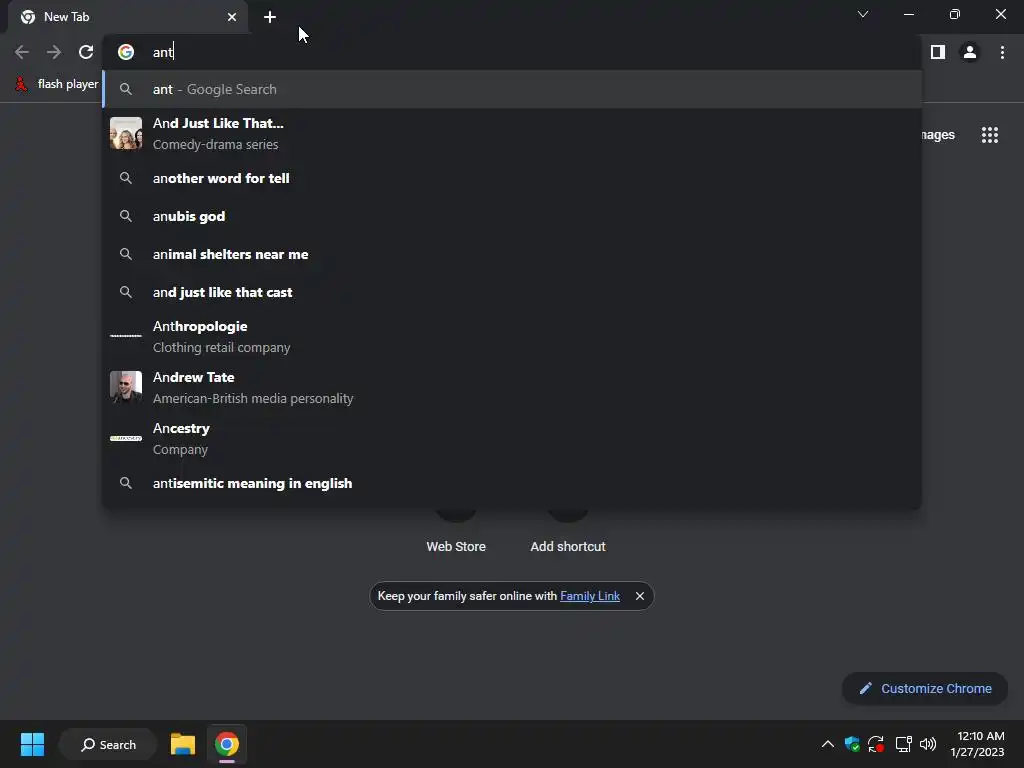This screenshot has height=768, width=1024.
Task: Open the Windows Start menu
Action: tap(32, 744)
